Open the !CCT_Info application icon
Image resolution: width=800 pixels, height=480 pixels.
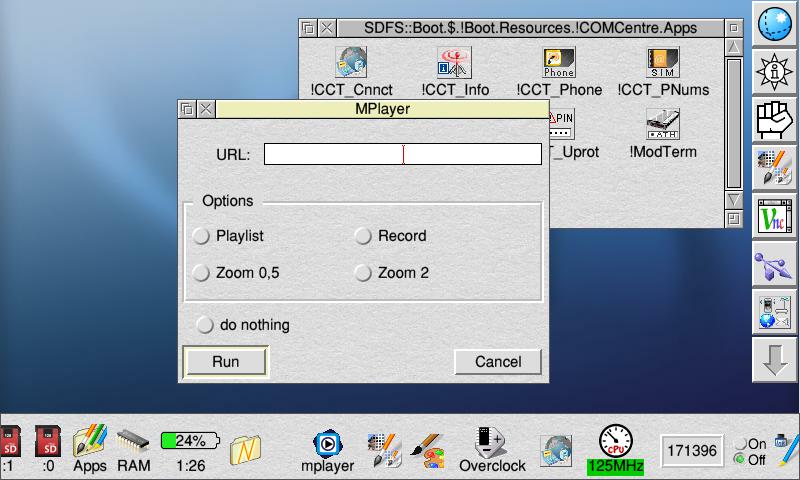[455, 63]
